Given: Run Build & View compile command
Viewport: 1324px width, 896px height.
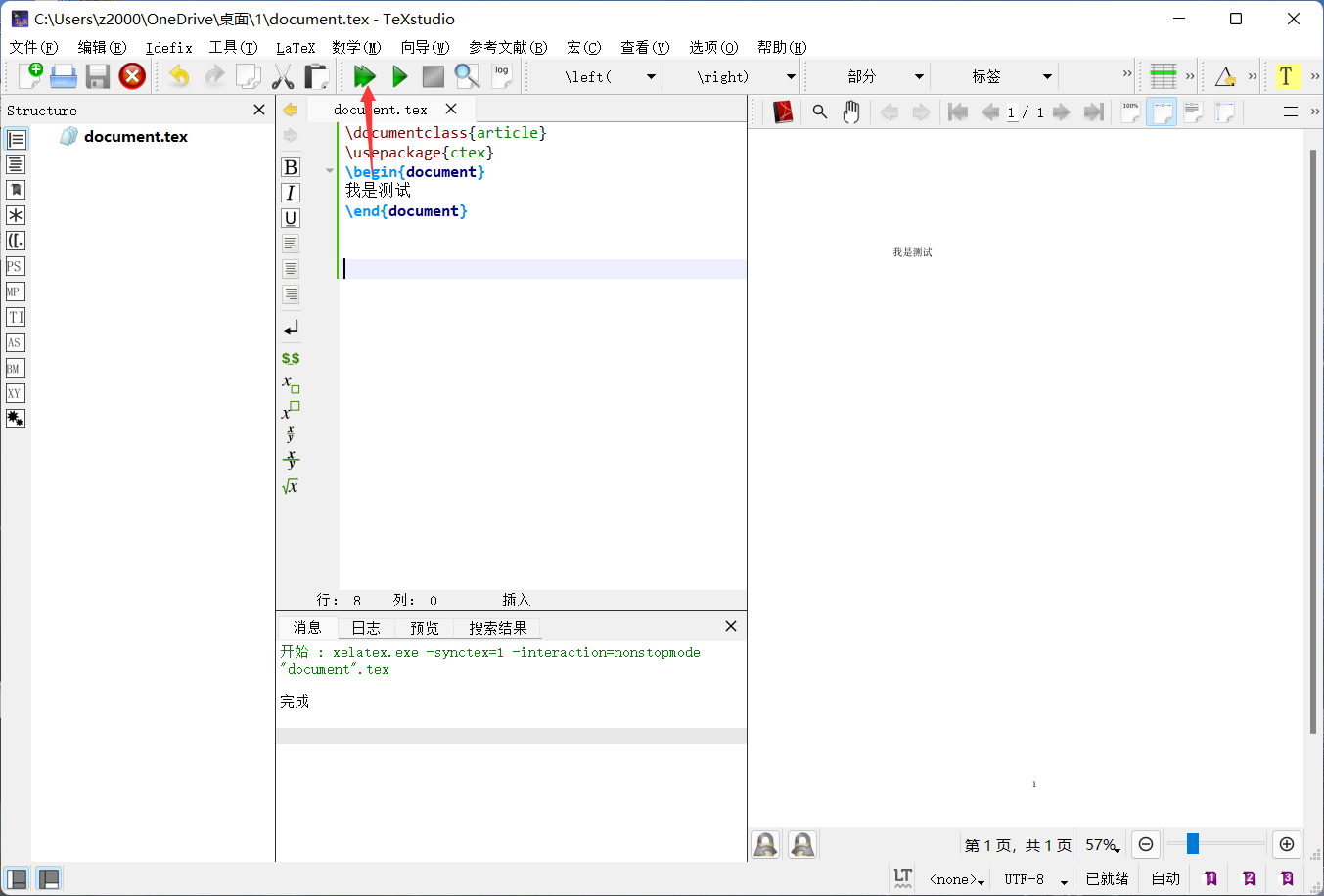Looking at the screenshot, I should [x=363, y=75].
